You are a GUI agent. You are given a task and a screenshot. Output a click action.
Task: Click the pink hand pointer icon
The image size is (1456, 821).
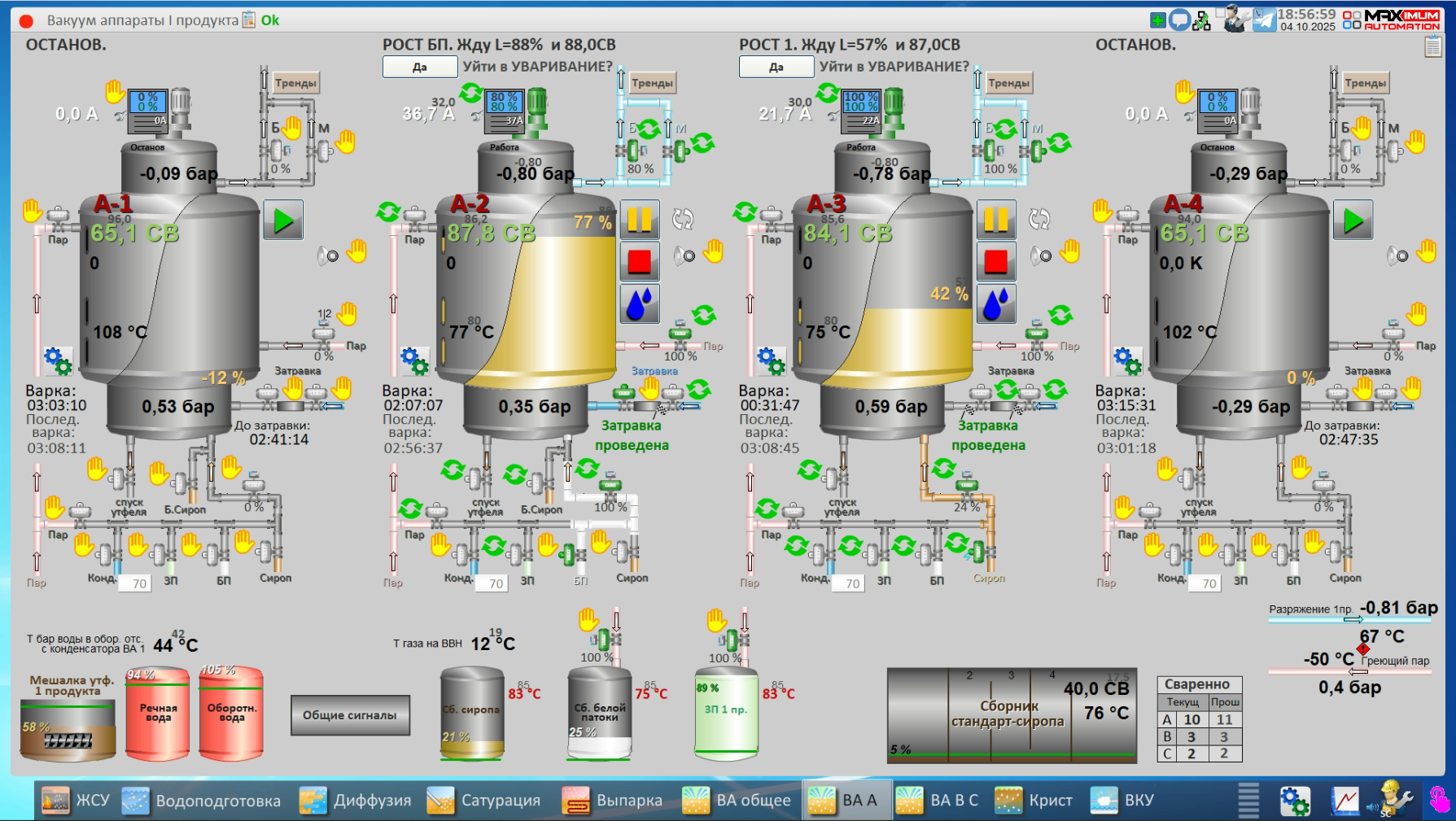tap(1439, 801)
